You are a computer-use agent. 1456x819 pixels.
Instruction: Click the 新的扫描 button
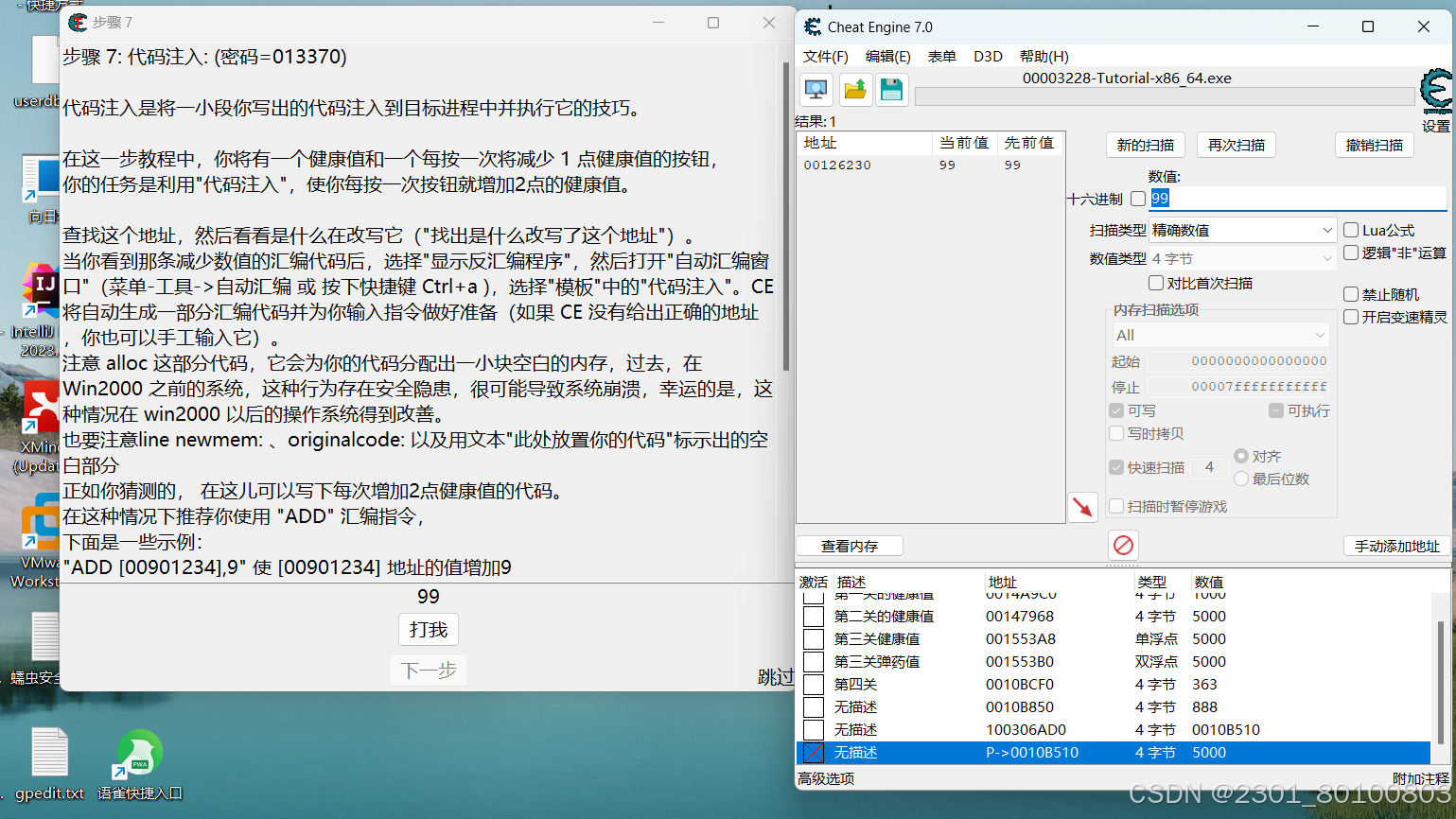click(1145, 145)
